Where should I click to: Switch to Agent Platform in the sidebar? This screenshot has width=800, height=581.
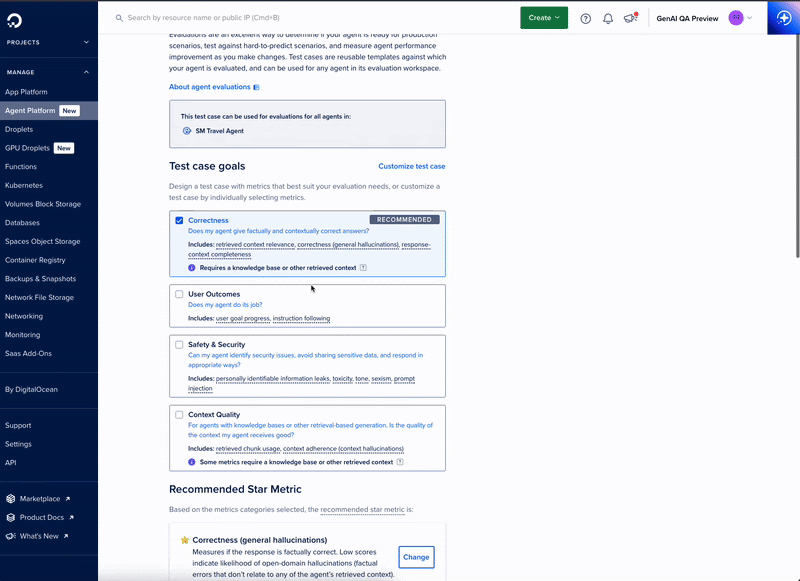35,110
